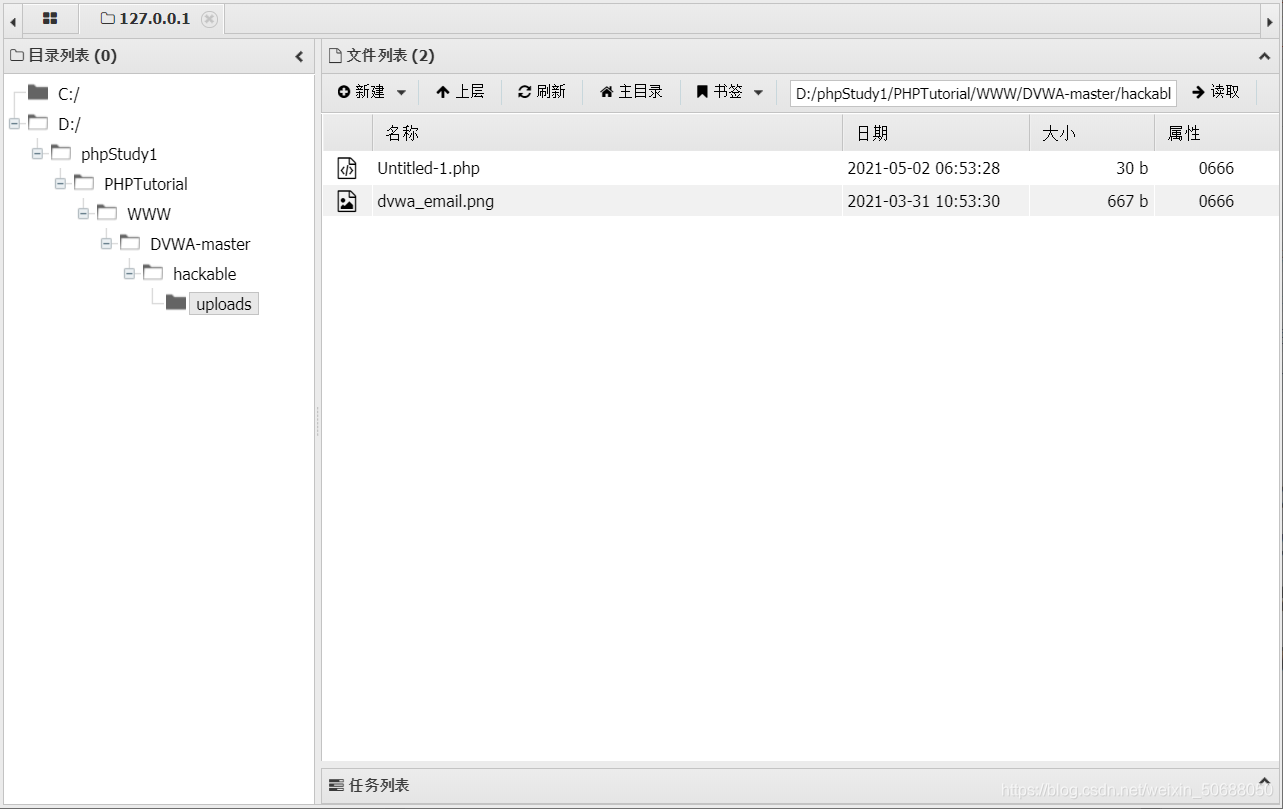Collapse the WWW tree node
Image resolution: width=1283 pixels, height=809 pixels.
tap(83, 214)
